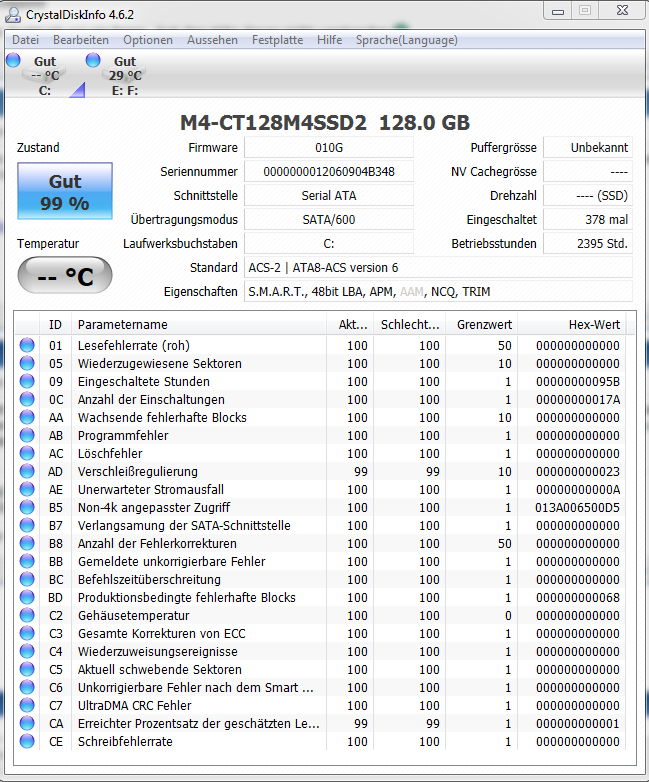Click the status icon for Aktuell schwebende Sektoren
Image resolution: width=649 pixels, height=782 pixels.
[27, 669]
